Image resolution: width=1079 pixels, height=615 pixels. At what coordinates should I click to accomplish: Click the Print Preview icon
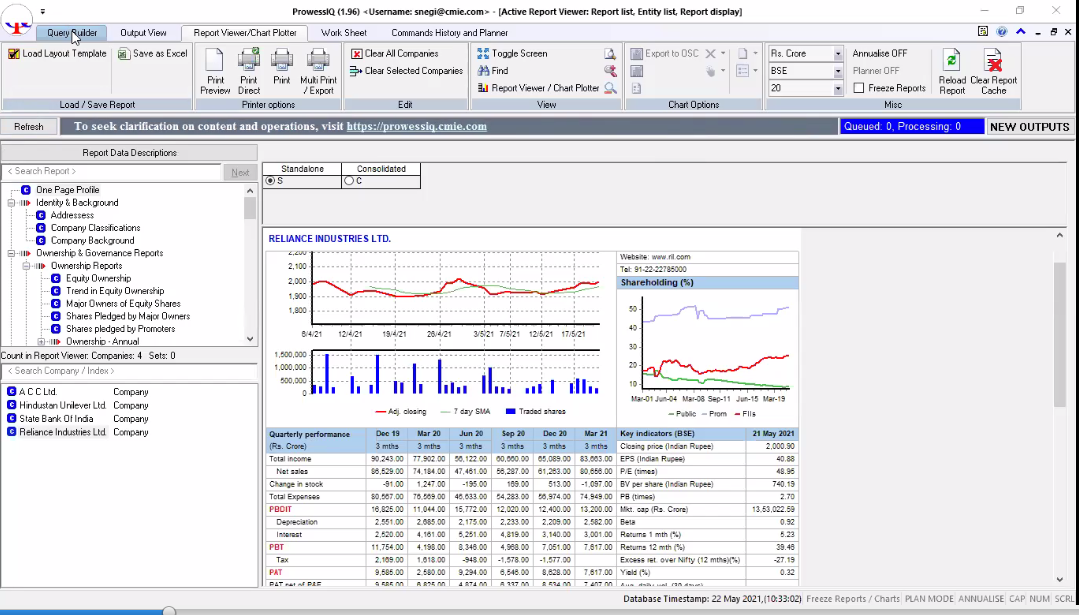click(215, 61)
